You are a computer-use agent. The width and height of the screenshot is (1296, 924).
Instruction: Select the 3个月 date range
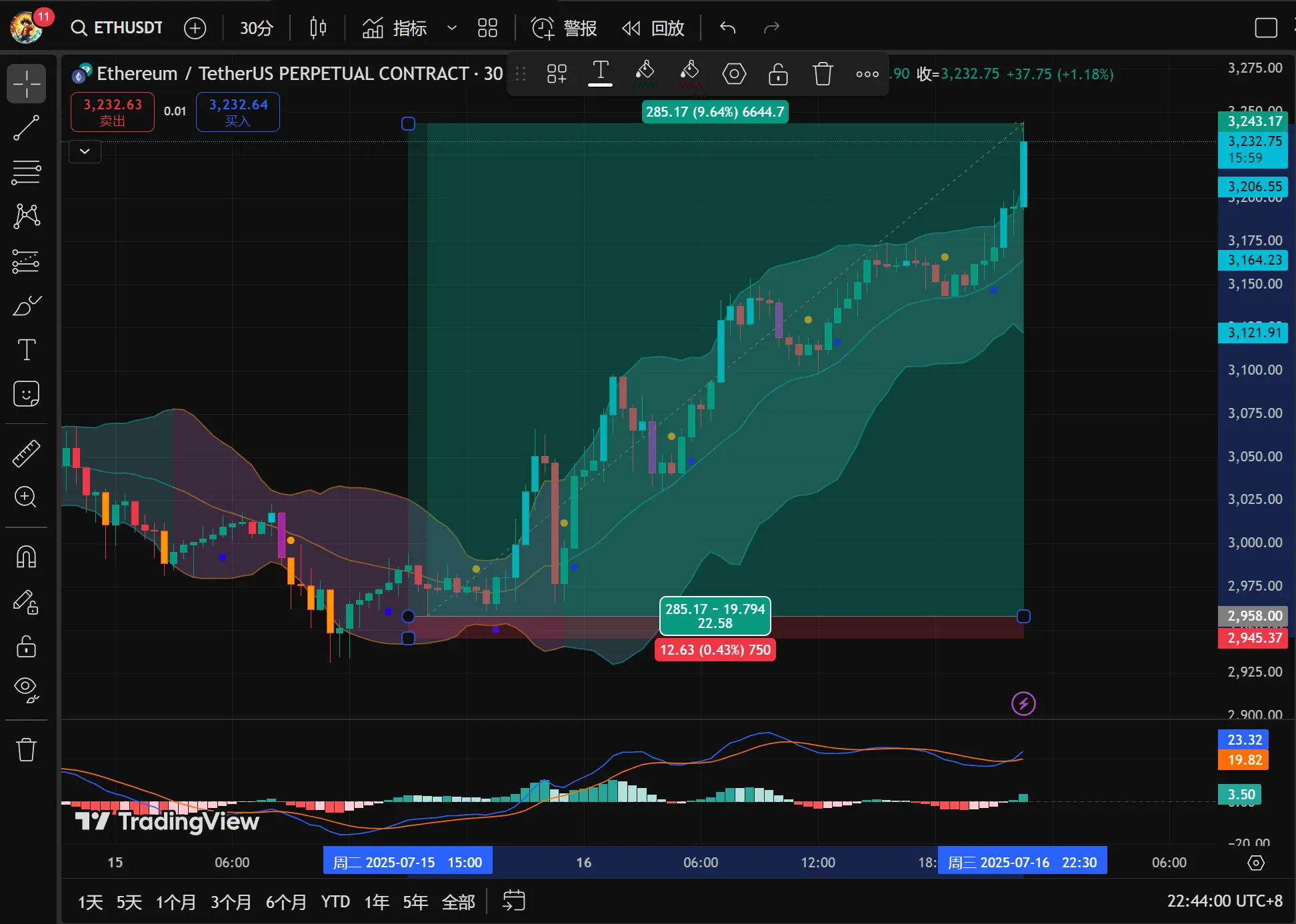click(x=231, y=902)
